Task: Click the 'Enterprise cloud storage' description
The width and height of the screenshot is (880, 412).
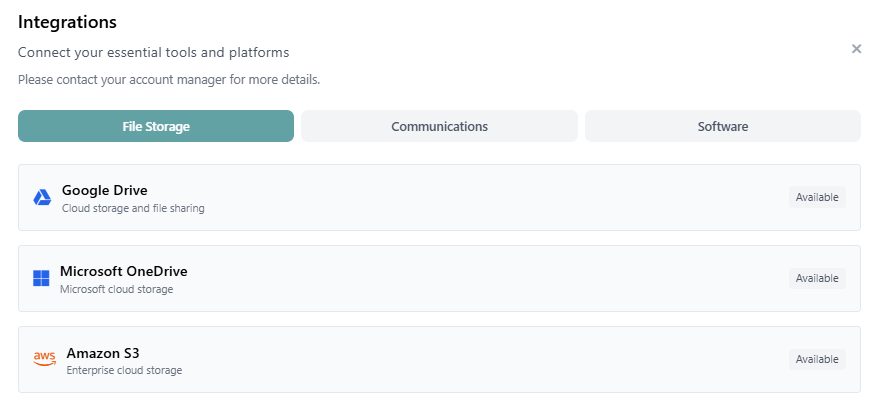Action: pos(124,371)
